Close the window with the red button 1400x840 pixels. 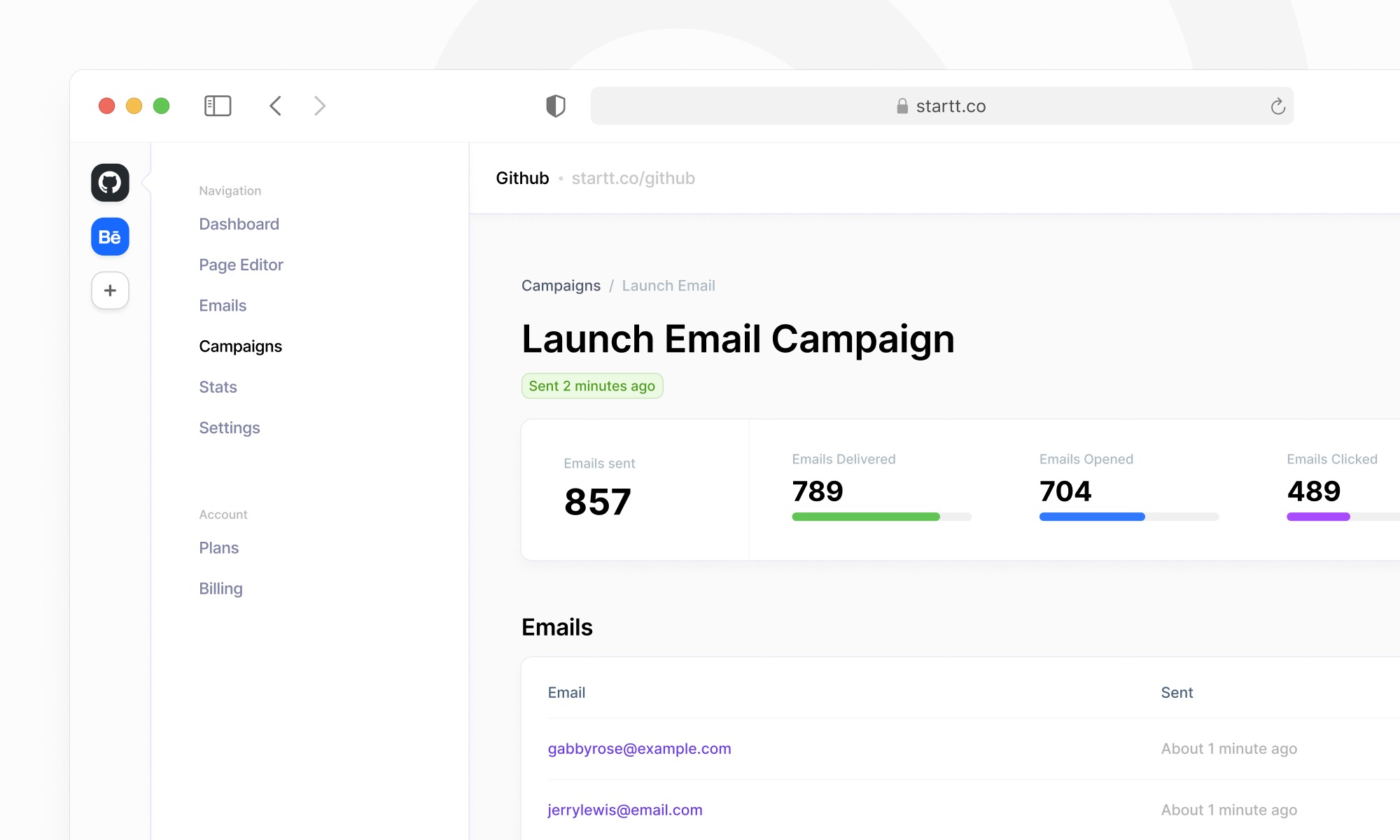point(106,106)
